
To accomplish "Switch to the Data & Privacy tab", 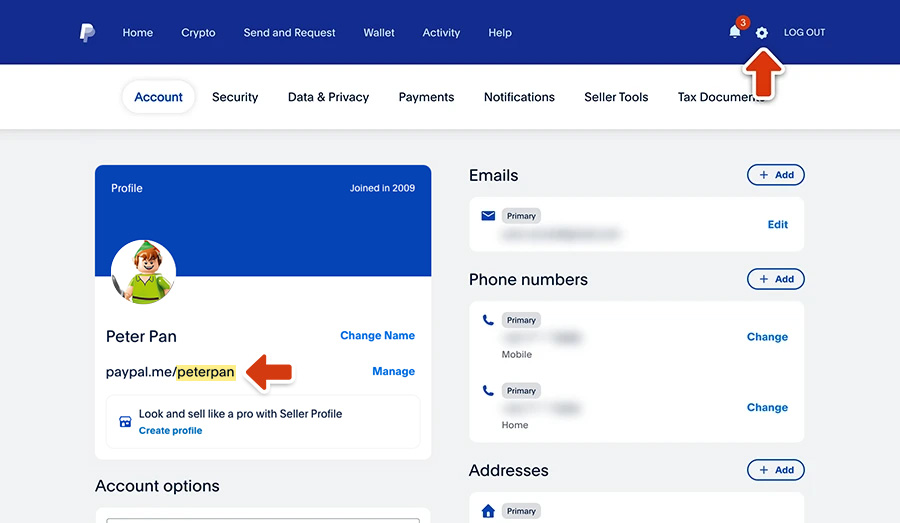I will [x=328, y=97].
